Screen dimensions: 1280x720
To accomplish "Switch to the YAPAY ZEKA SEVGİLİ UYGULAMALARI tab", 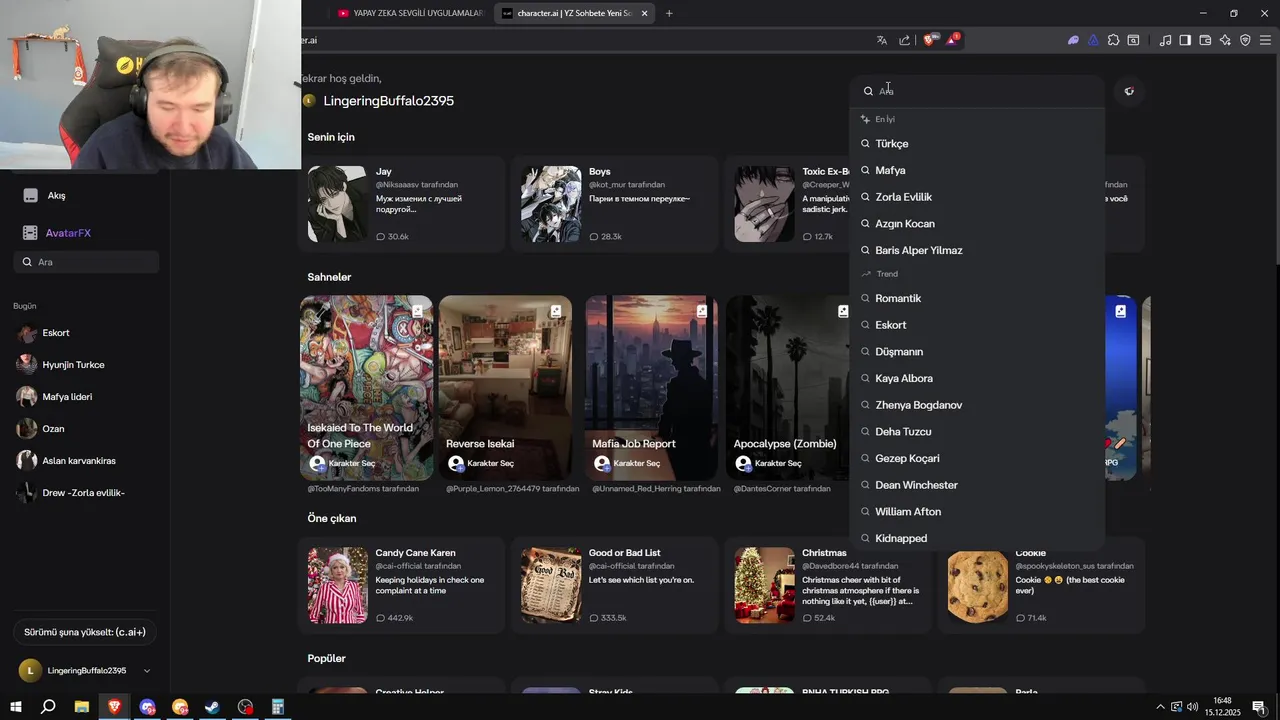I will coord(410,13).
